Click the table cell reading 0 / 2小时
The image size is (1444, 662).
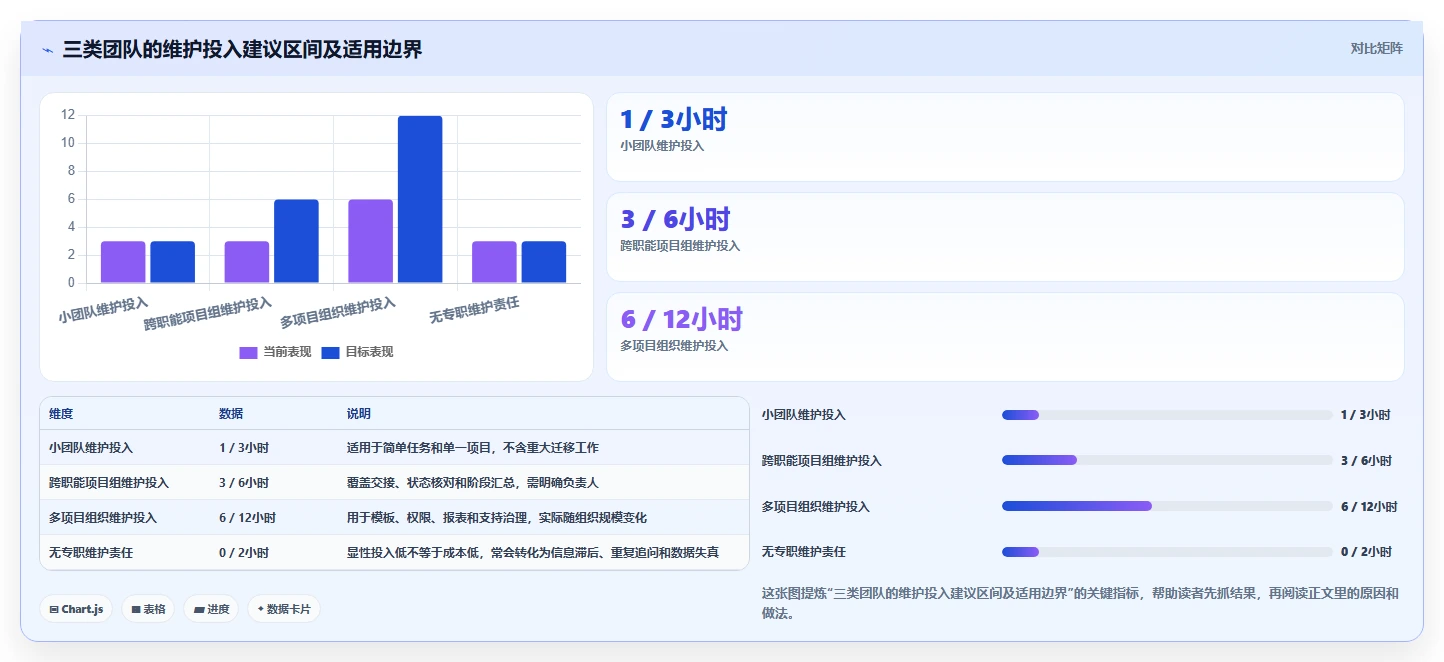[x=244, y=552]
